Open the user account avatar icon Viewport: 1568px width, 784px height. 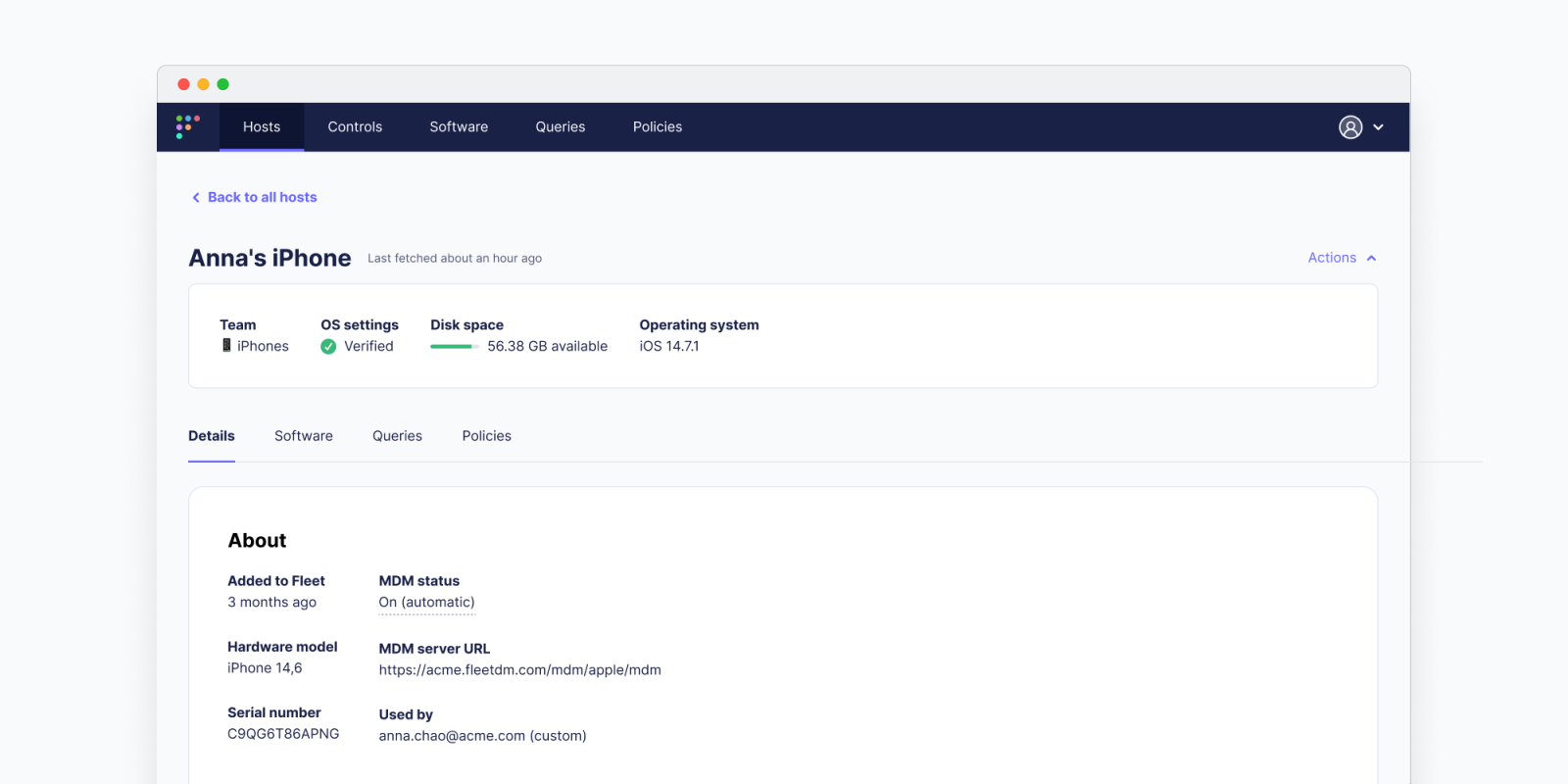(1349, 127)
